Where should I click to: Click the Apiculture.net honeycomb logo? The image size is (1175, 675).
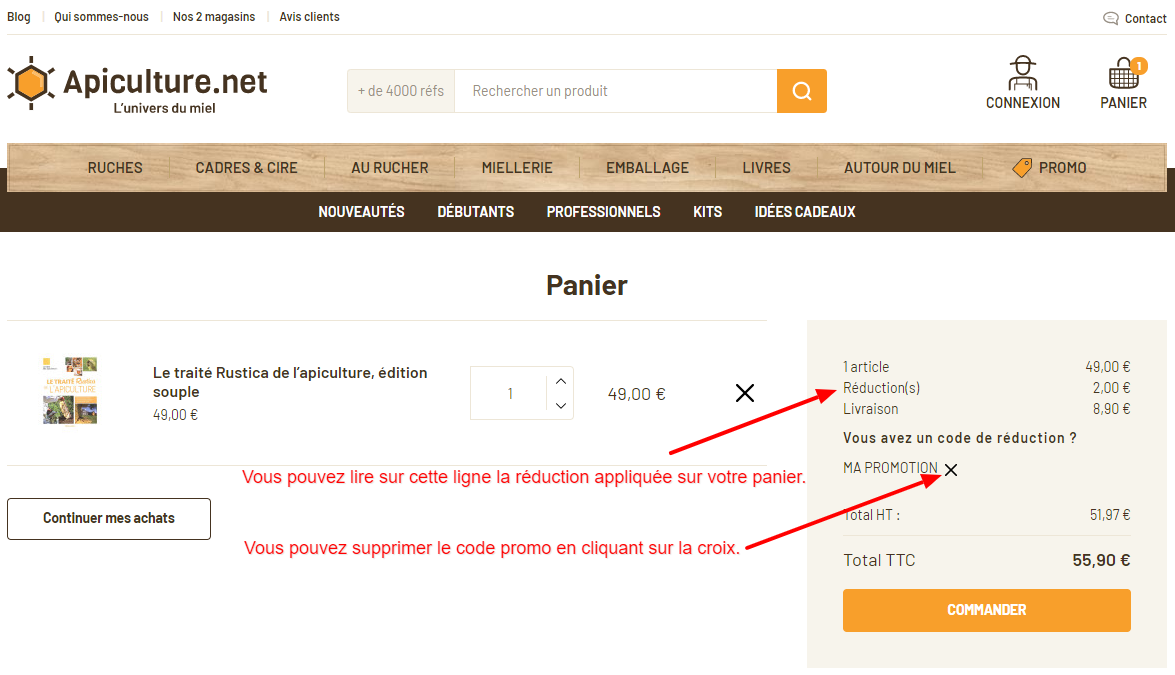[x=31, y=82]
